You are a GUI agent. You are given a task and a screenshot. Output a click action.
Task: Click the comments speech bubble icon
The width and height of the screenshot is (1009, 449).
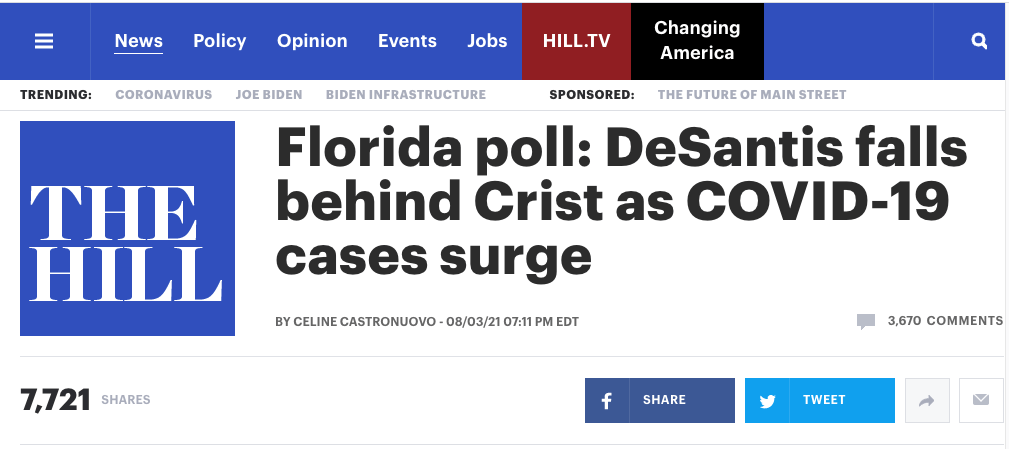[866, 321]
